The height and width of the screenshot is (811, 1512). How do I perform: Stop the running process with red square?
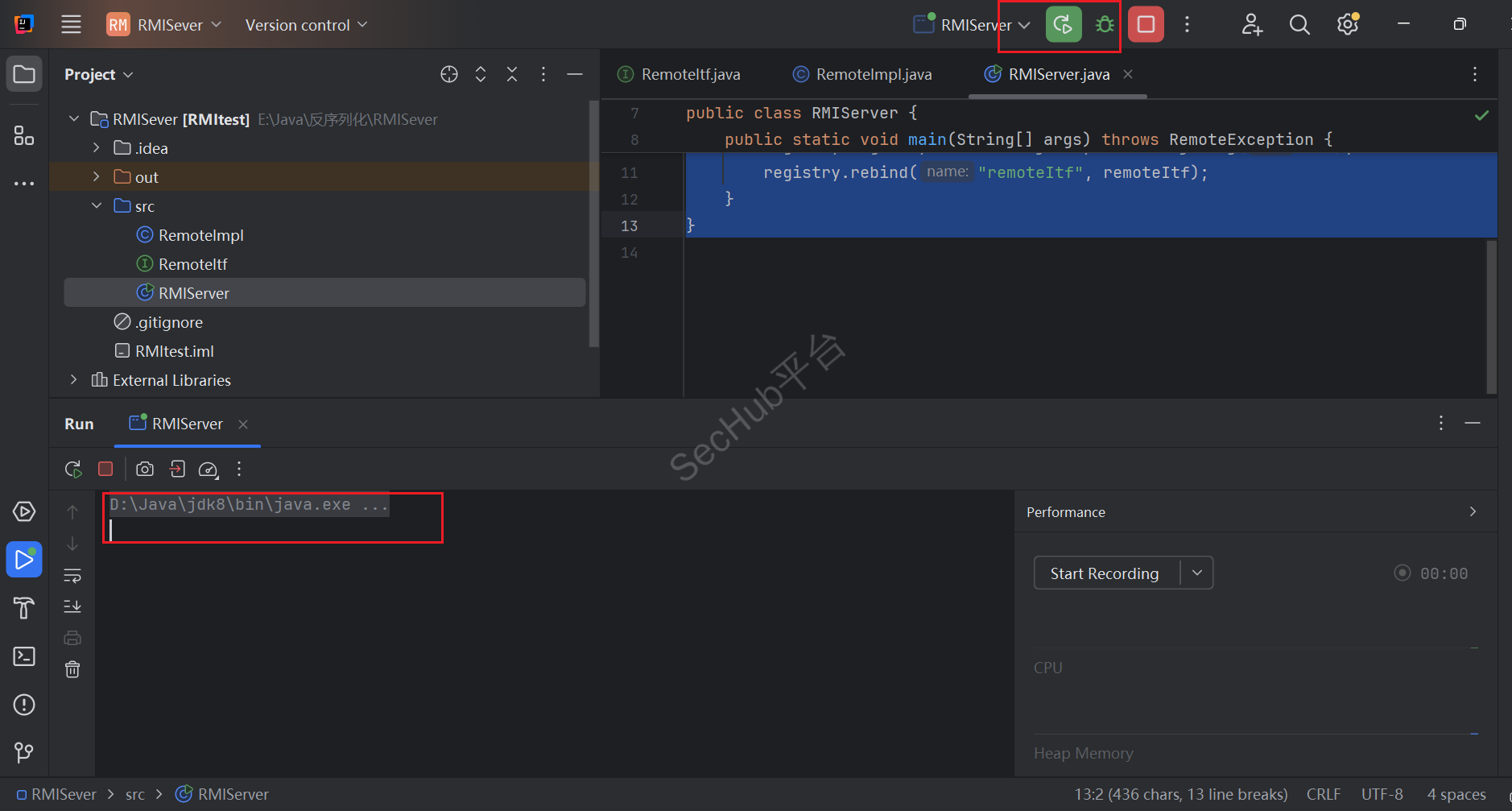[1146, 24]
